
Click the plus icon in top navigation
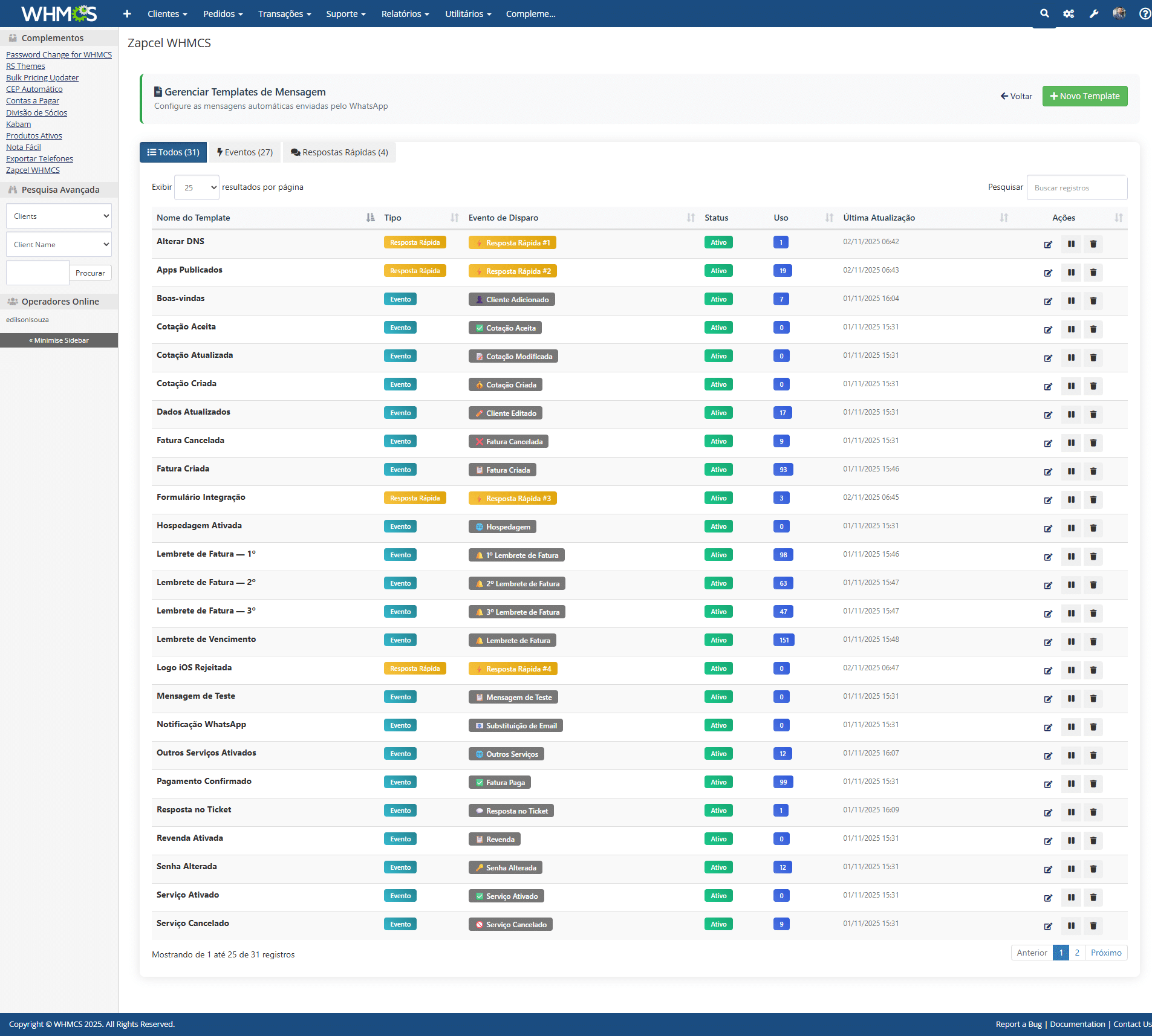click(127, 13)
